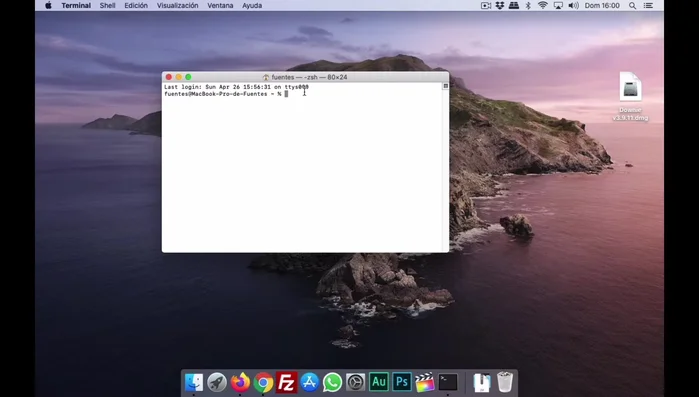Open the Visualización menu
The width and height of the screenshot is (699, 397).
click(x=177, y=5)
